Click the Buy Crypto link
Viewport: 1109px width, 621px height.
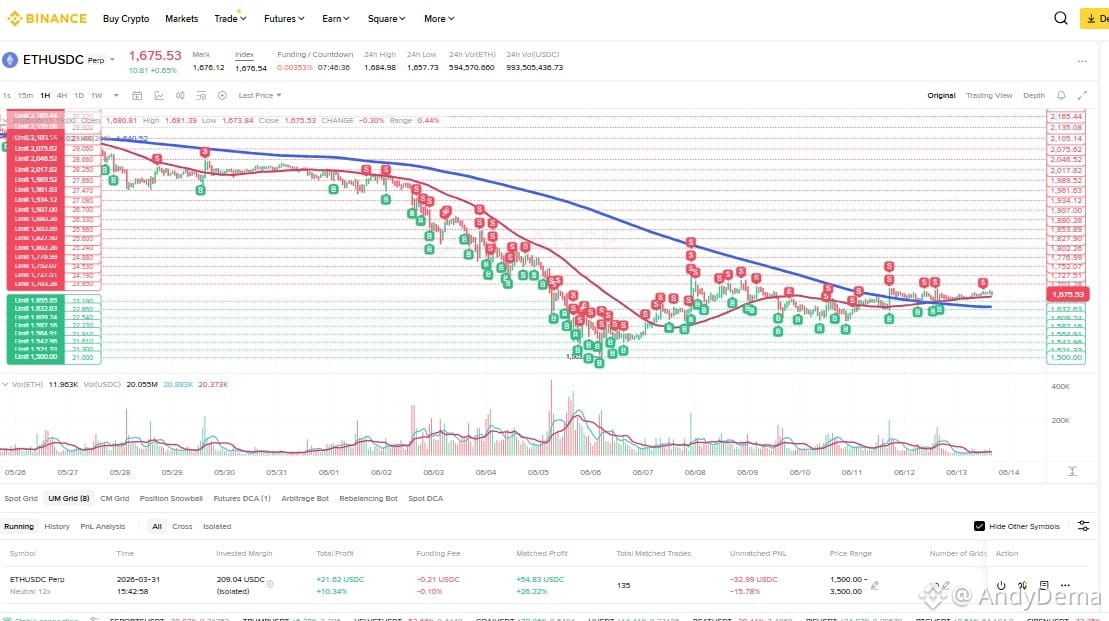(x=126, y=18)
